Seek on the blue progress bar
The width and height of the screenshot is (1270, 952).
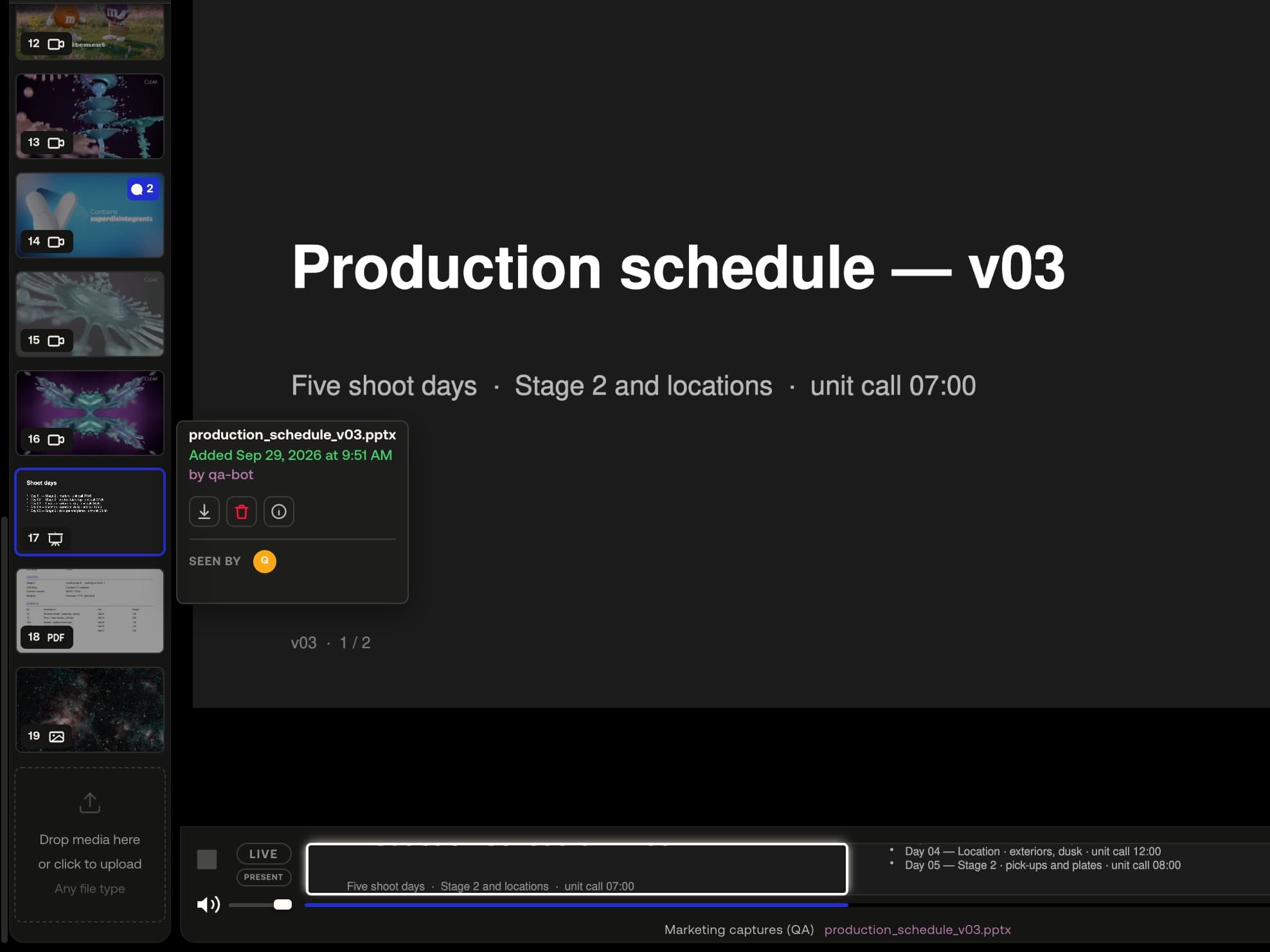point(577,904)
